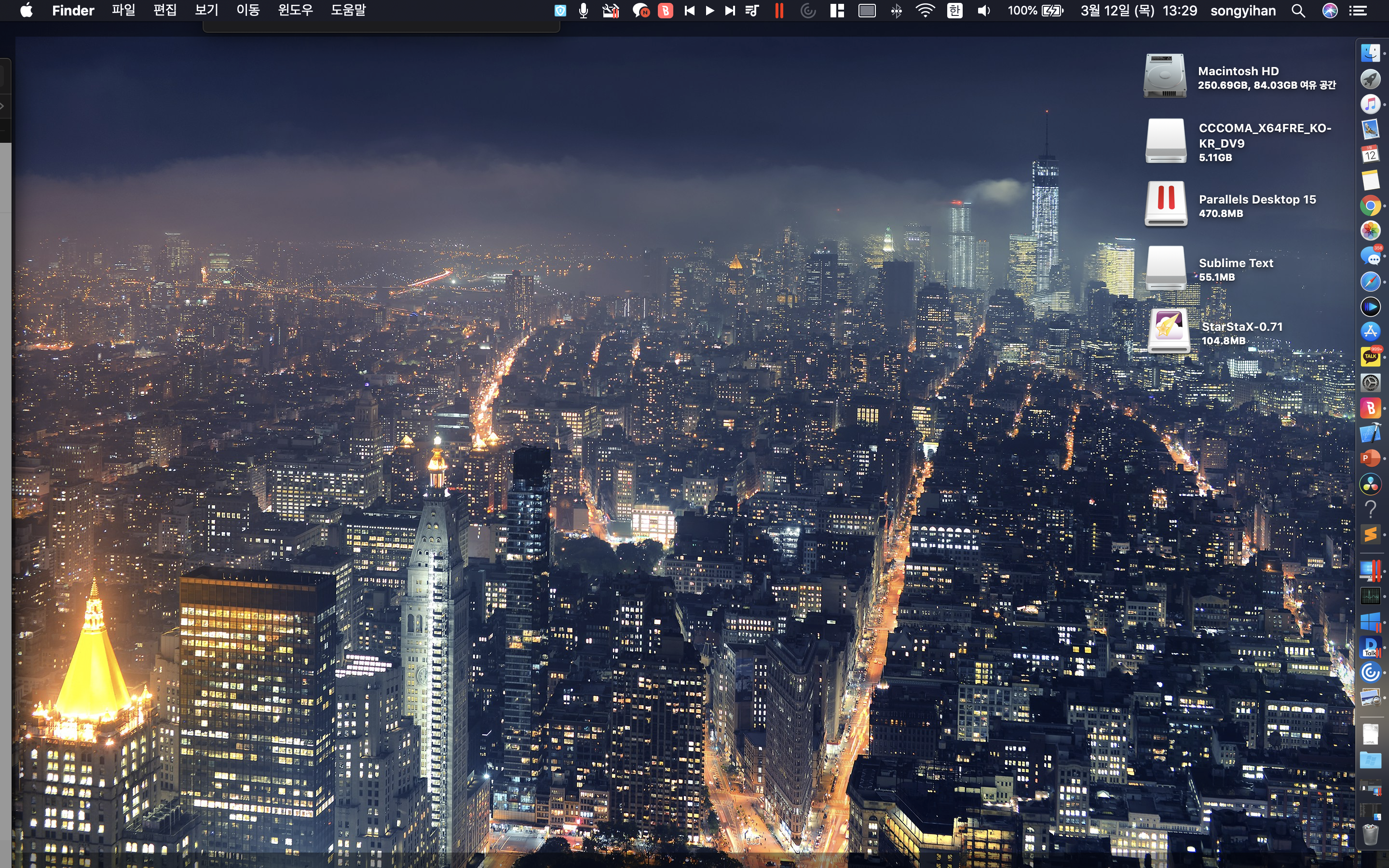Open Launchpad rocket icon in Dock
The width and height of the screenshot is (1389, 868).
(x=1370, y=79)
